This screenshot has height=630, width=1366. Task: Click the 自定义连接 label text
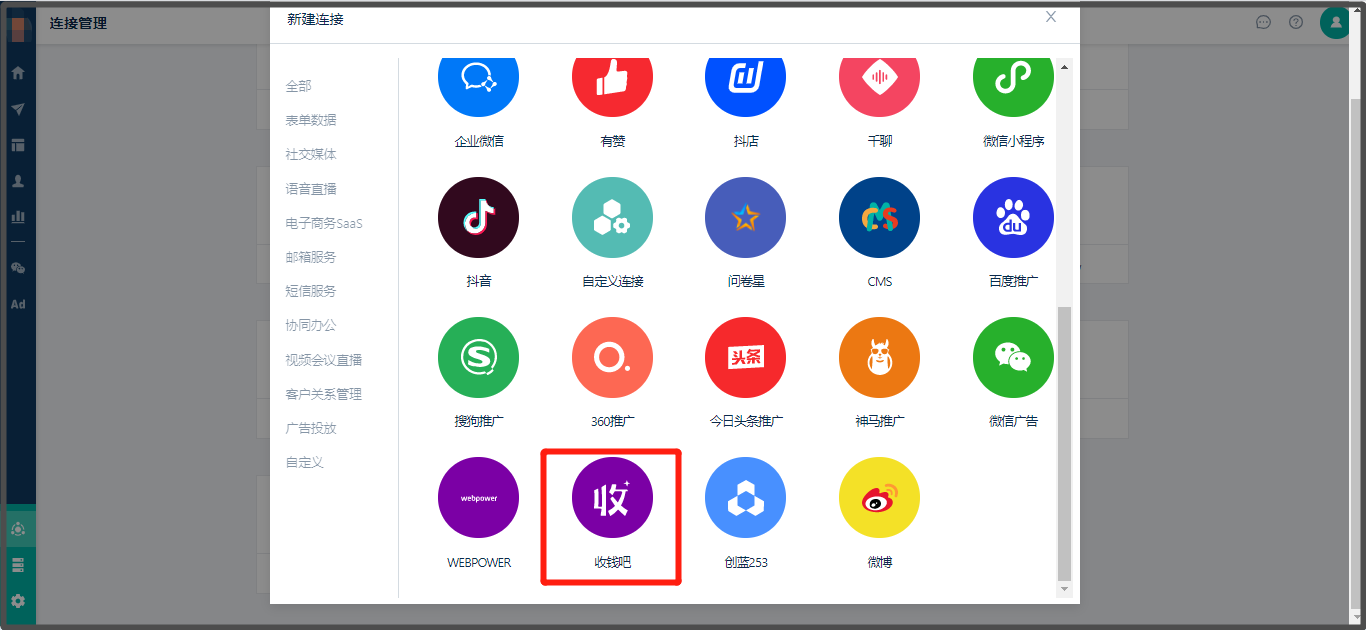[x=612, y=281]
